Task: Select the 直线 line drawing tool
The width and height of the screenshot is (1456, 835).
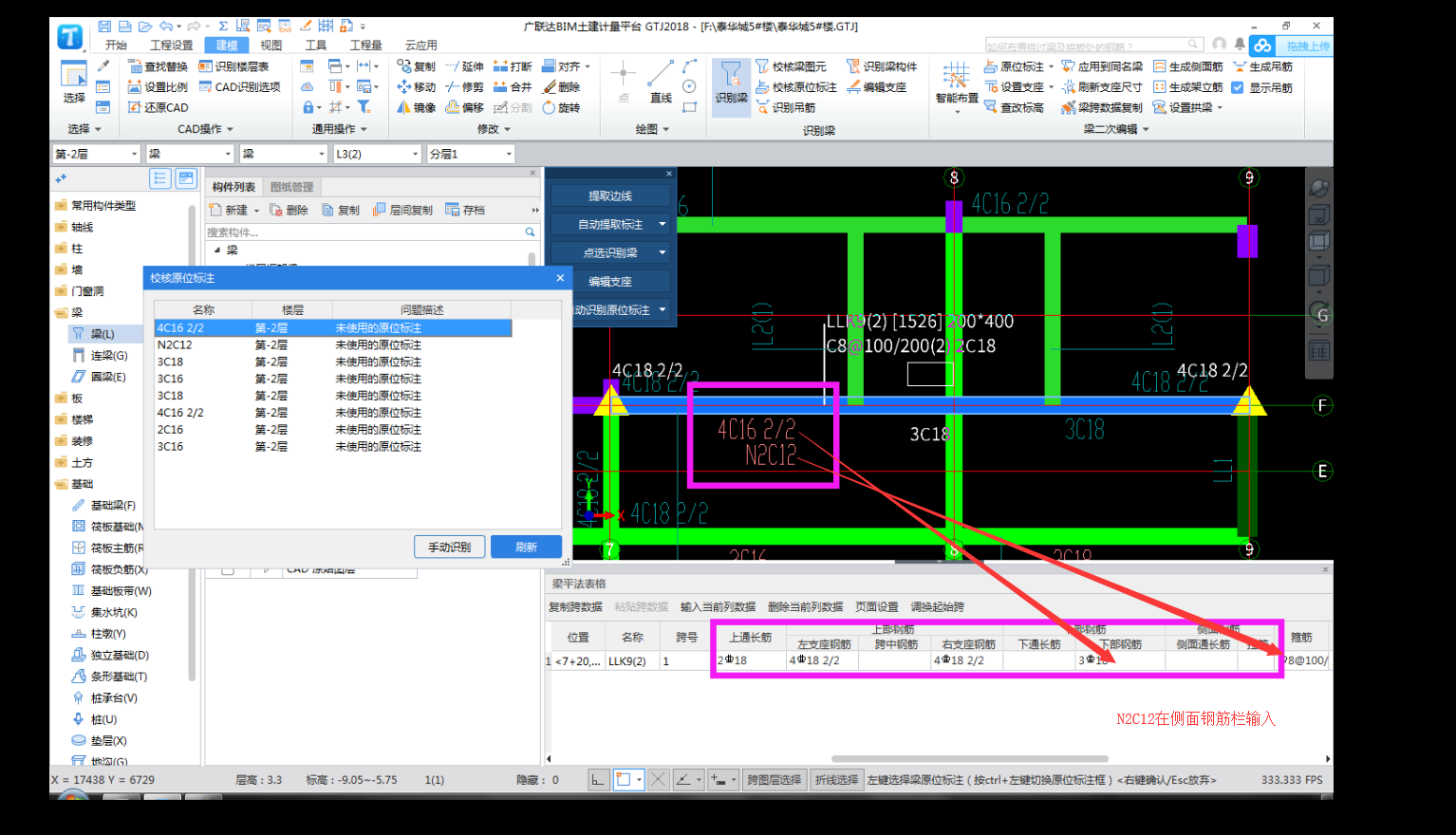Action: pyautogui.click(x=661, y=83)
